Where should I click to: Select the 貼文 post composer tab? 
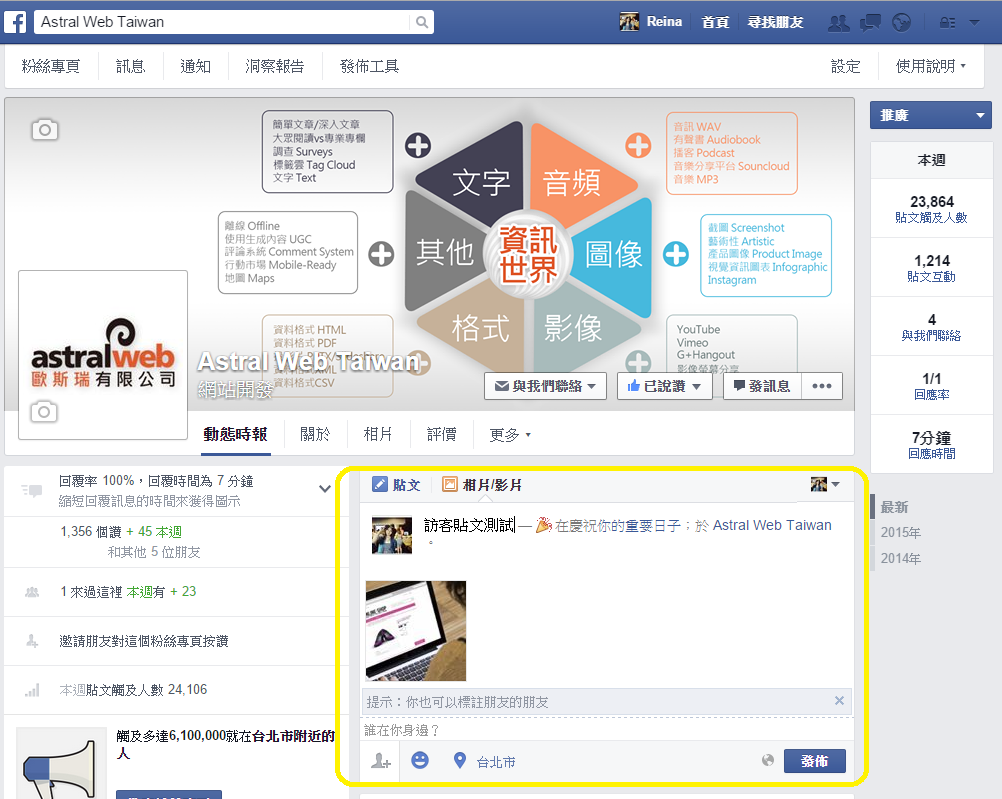click(x=396, y=485)
